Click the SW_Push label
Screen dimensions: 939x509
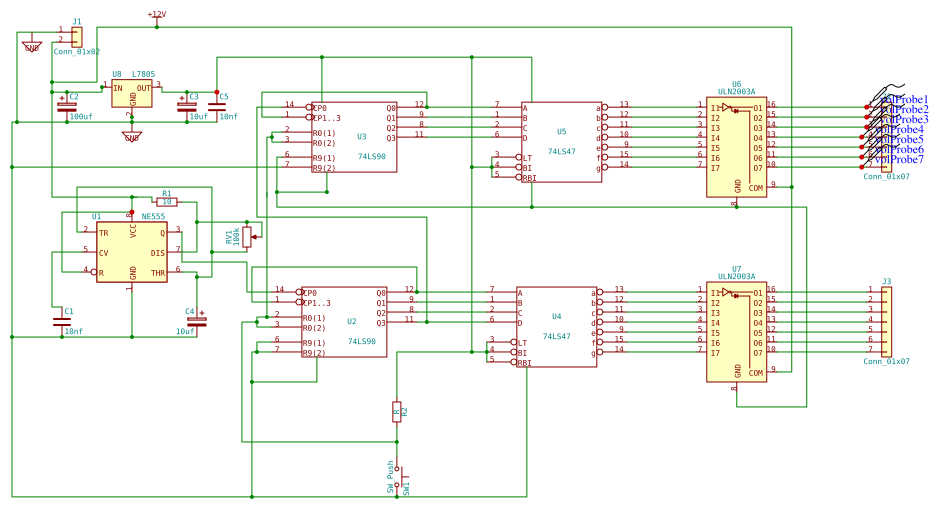pyautogui.click(x=390, y=477)
